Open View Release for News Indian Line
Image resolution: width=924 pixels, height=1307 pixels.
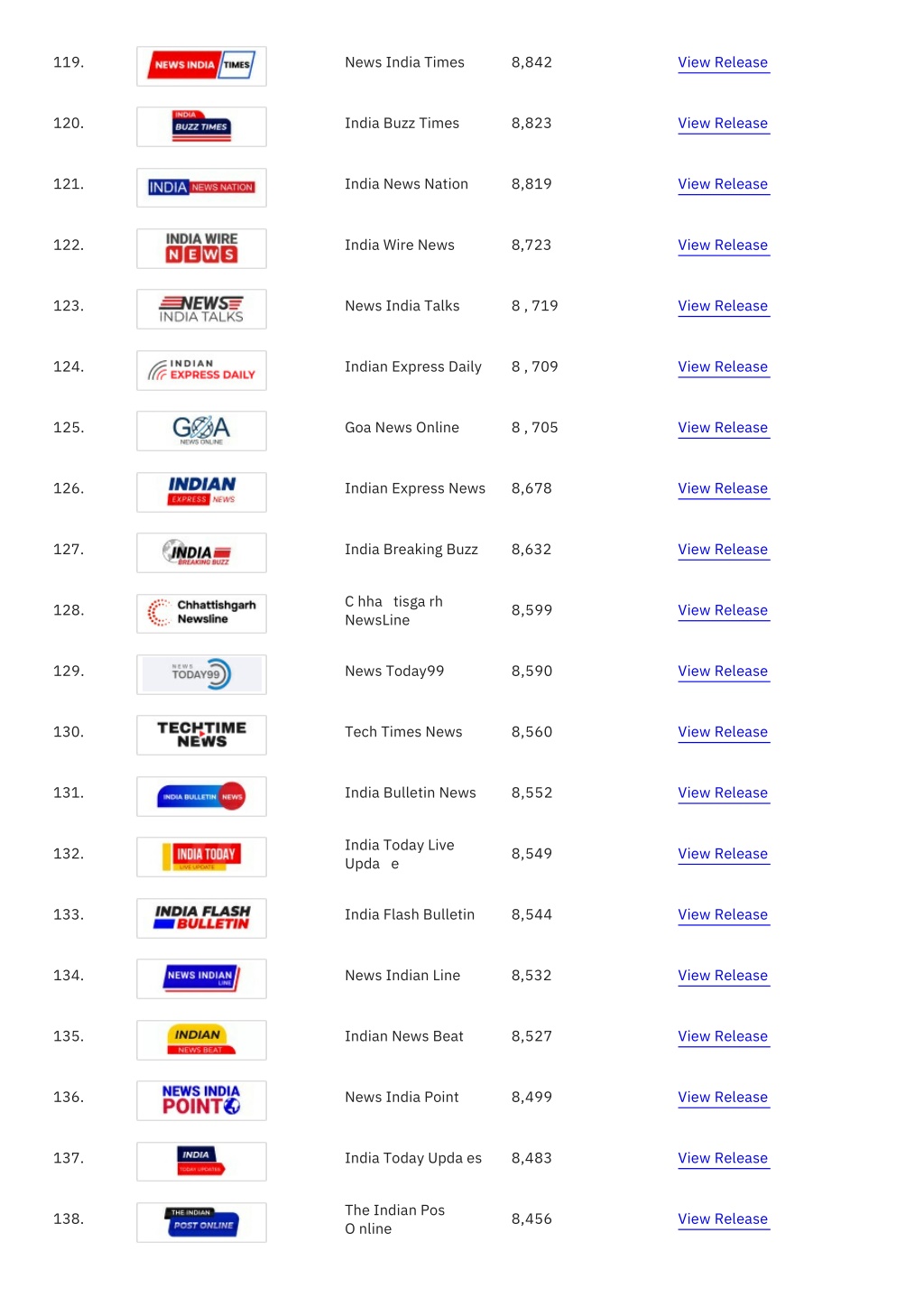pos(723,976)
